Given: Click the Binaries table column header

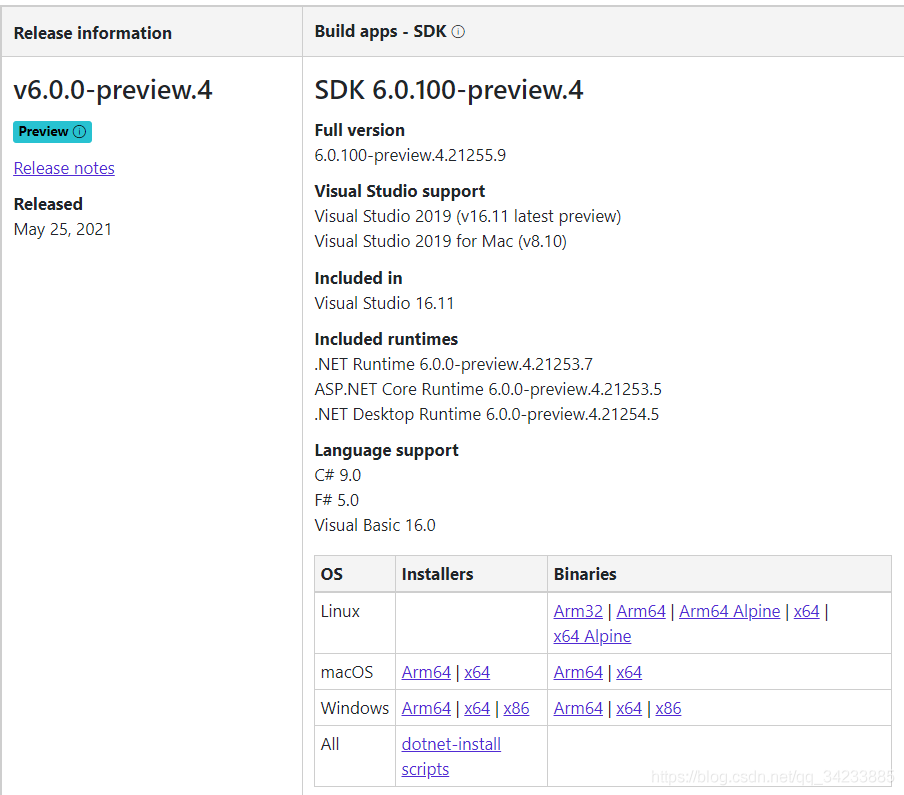Looking at the screenshot, I should [585, 574].
